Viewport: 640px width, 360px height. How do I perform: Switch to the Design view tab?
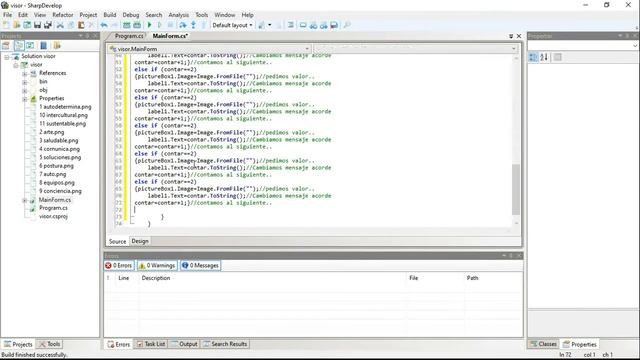point(140,241)
